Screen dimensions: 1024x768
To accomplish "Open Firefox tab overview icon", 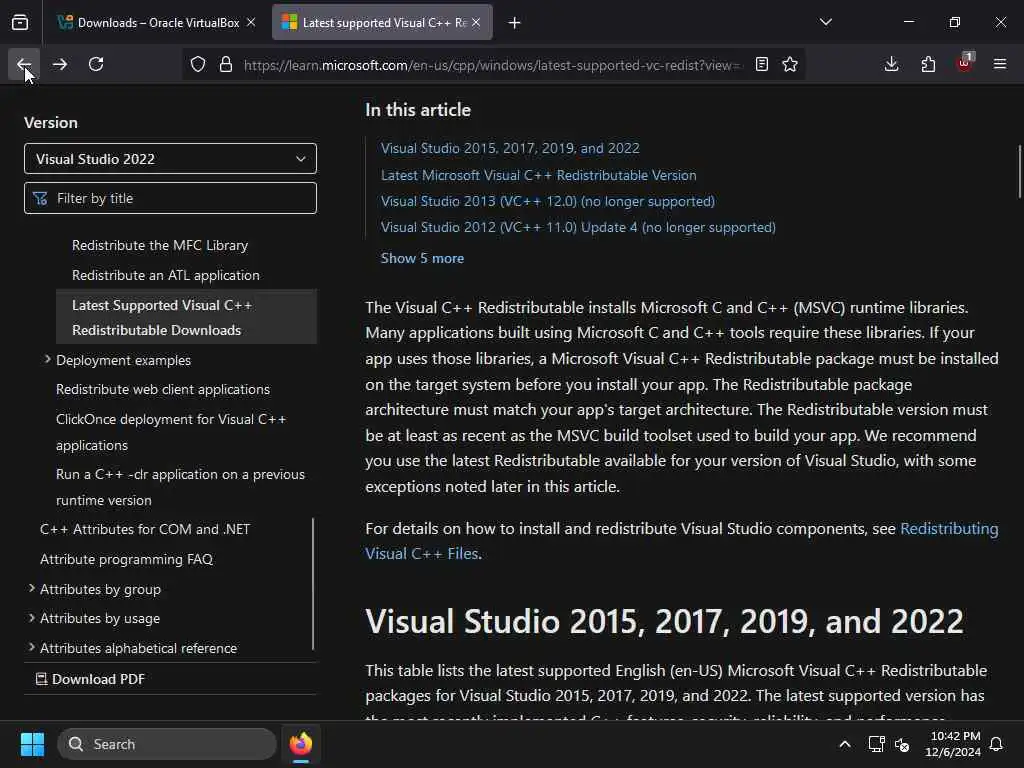I will pos(20,22).
